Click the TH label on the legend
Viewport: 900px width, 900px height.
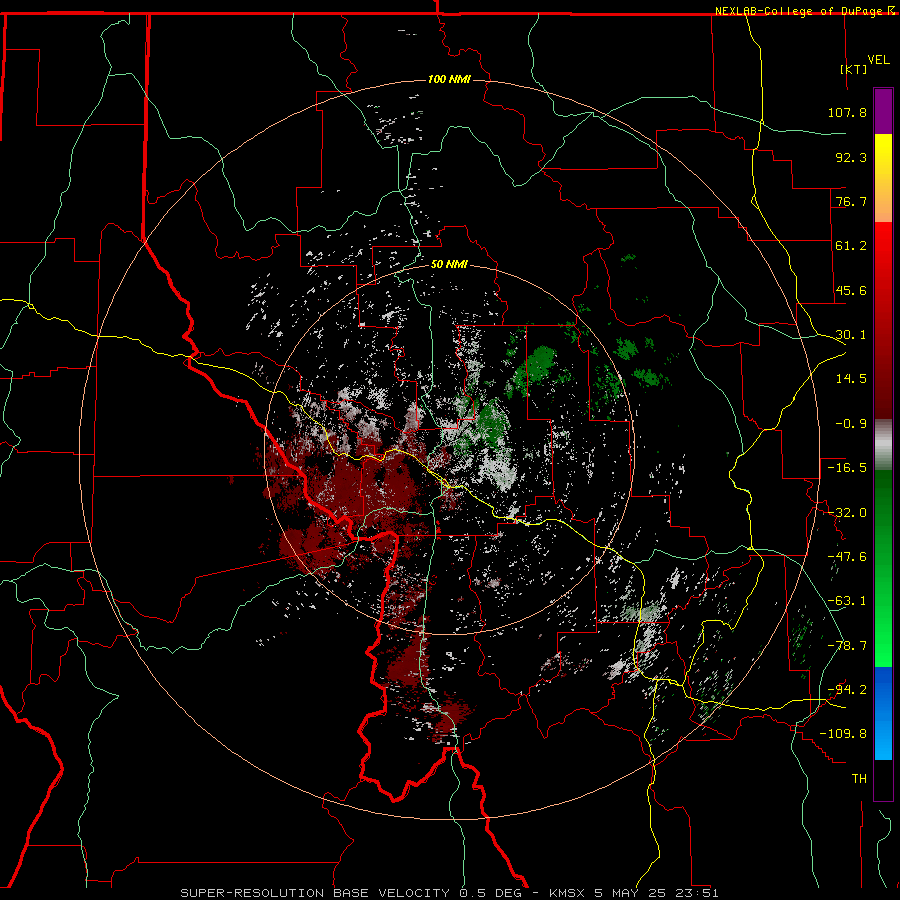(859, 779)
